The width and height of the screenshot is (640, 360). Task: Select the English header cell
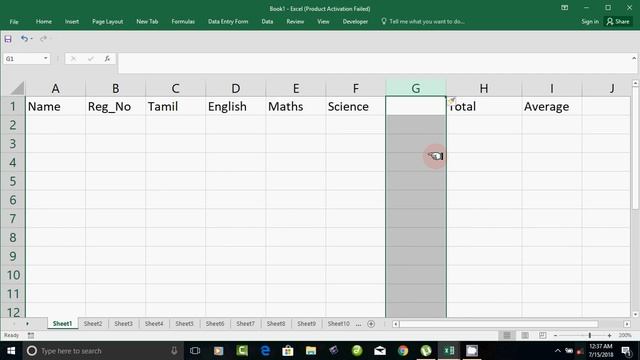coord(236,106)
